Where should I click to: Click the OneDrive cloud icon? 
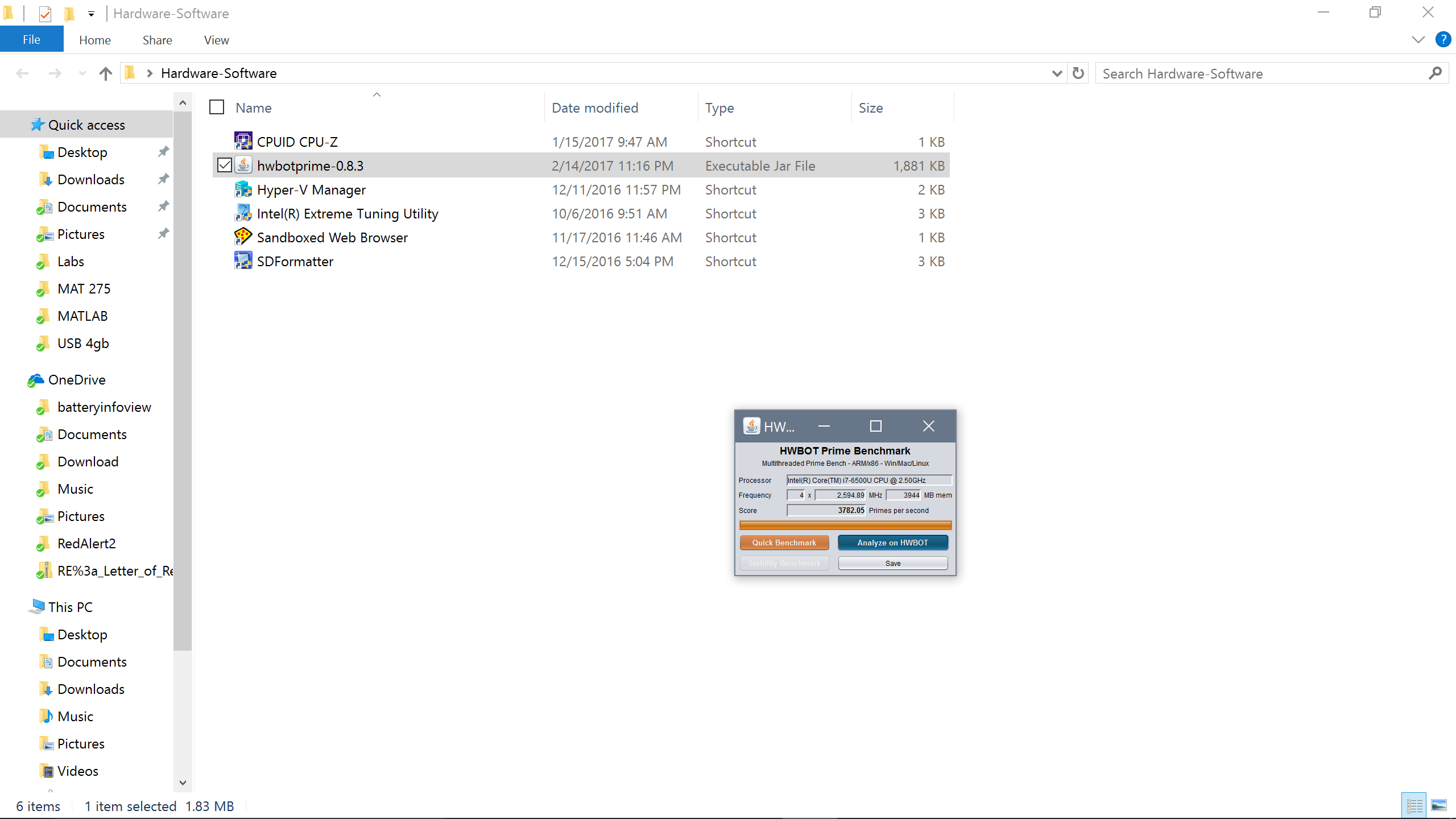coord(36,380)
